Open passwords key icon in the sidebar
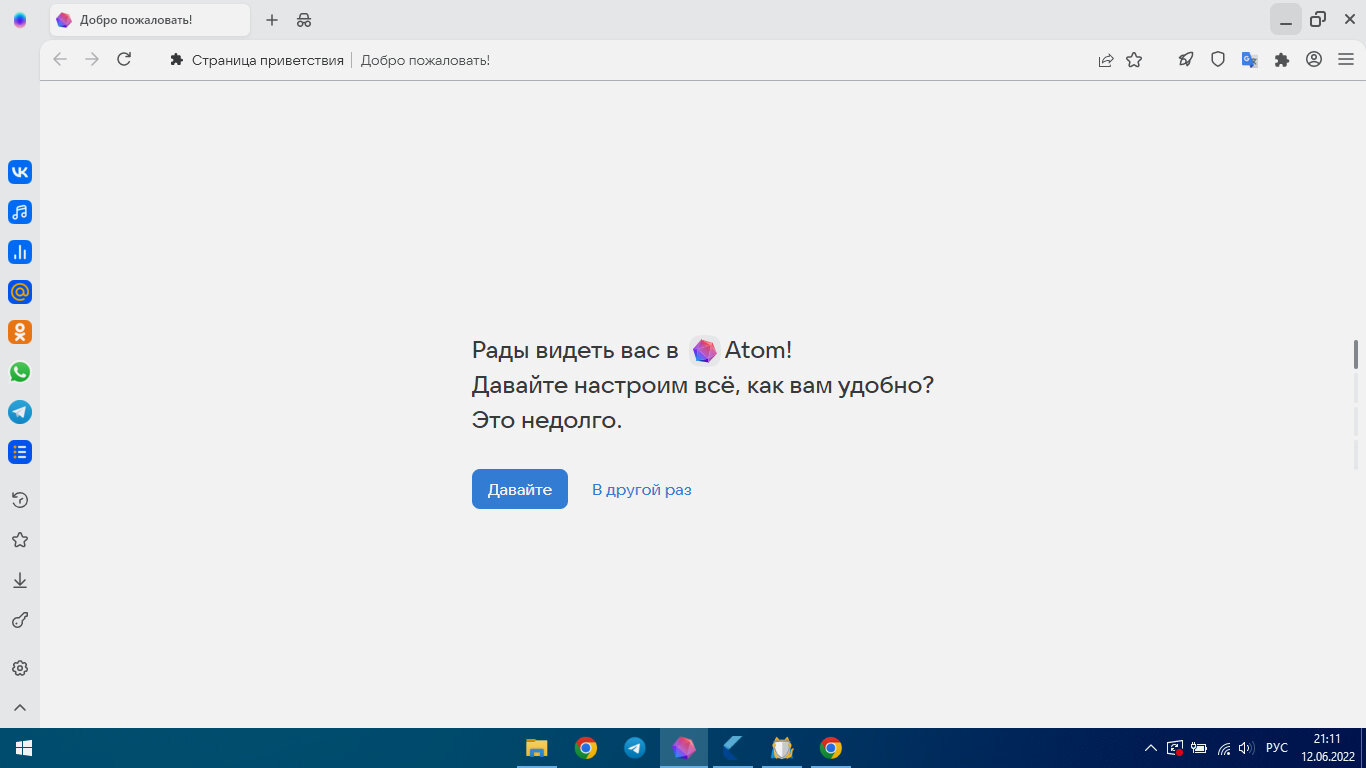 [20, 620]
